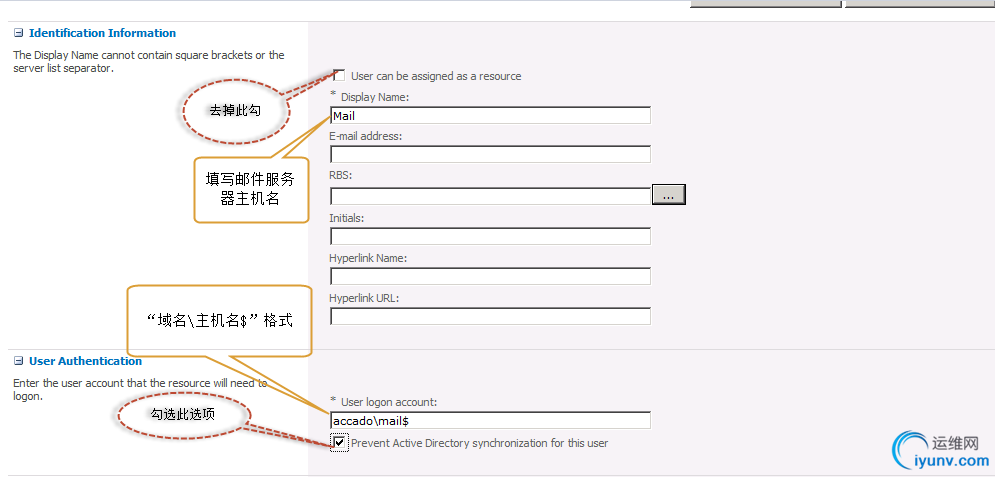Screen dimensions: 995x477
Task: Click the Display Name square brackets description text
Action: 148,62
